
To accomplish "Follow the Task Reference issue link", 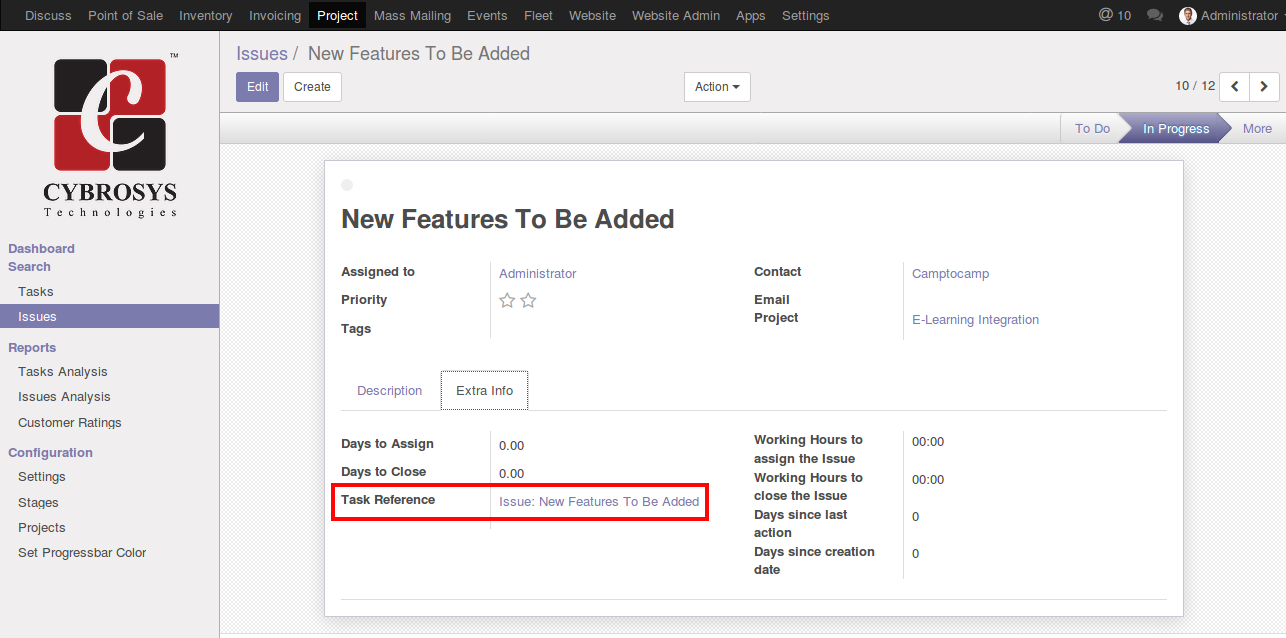I will 599,502.
